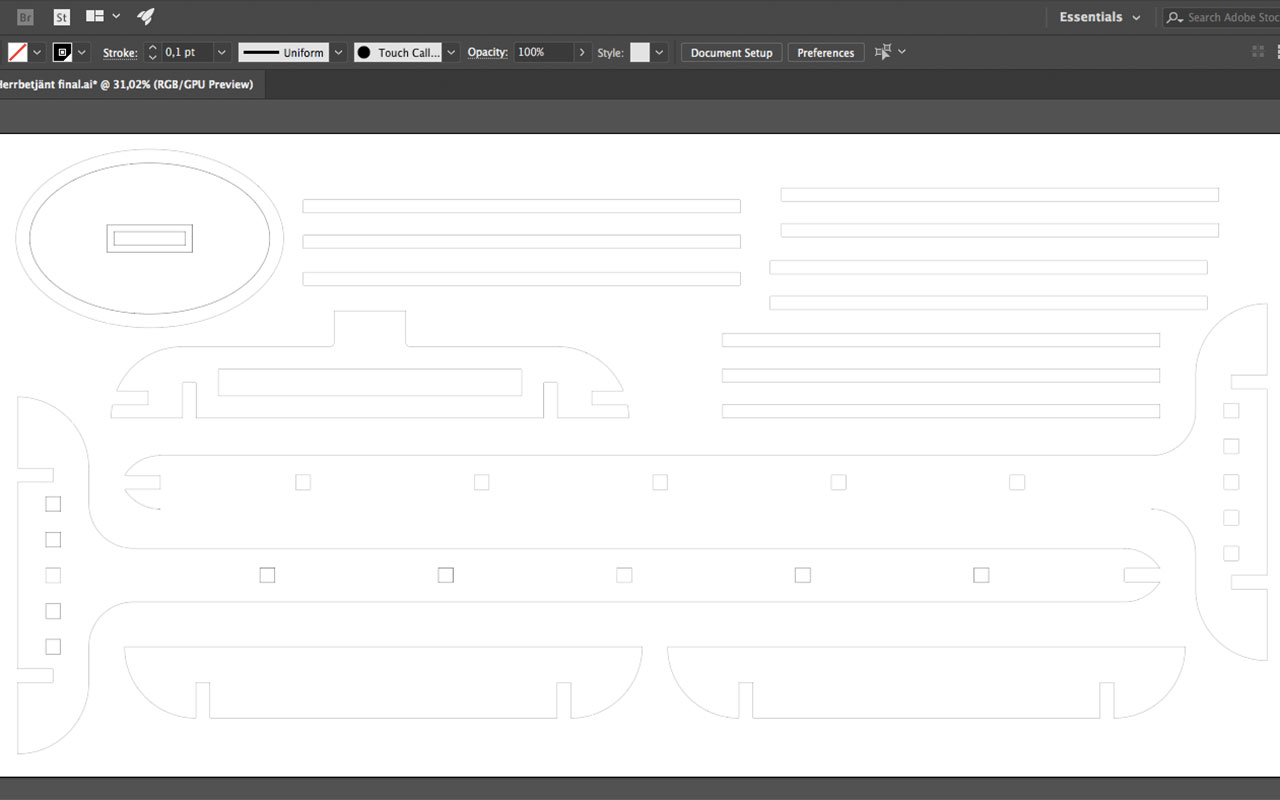The width and height of the screenshot is (1280, 800).
Task: Click the Touch Calligraphic brush definition
Action: point(398,52)
